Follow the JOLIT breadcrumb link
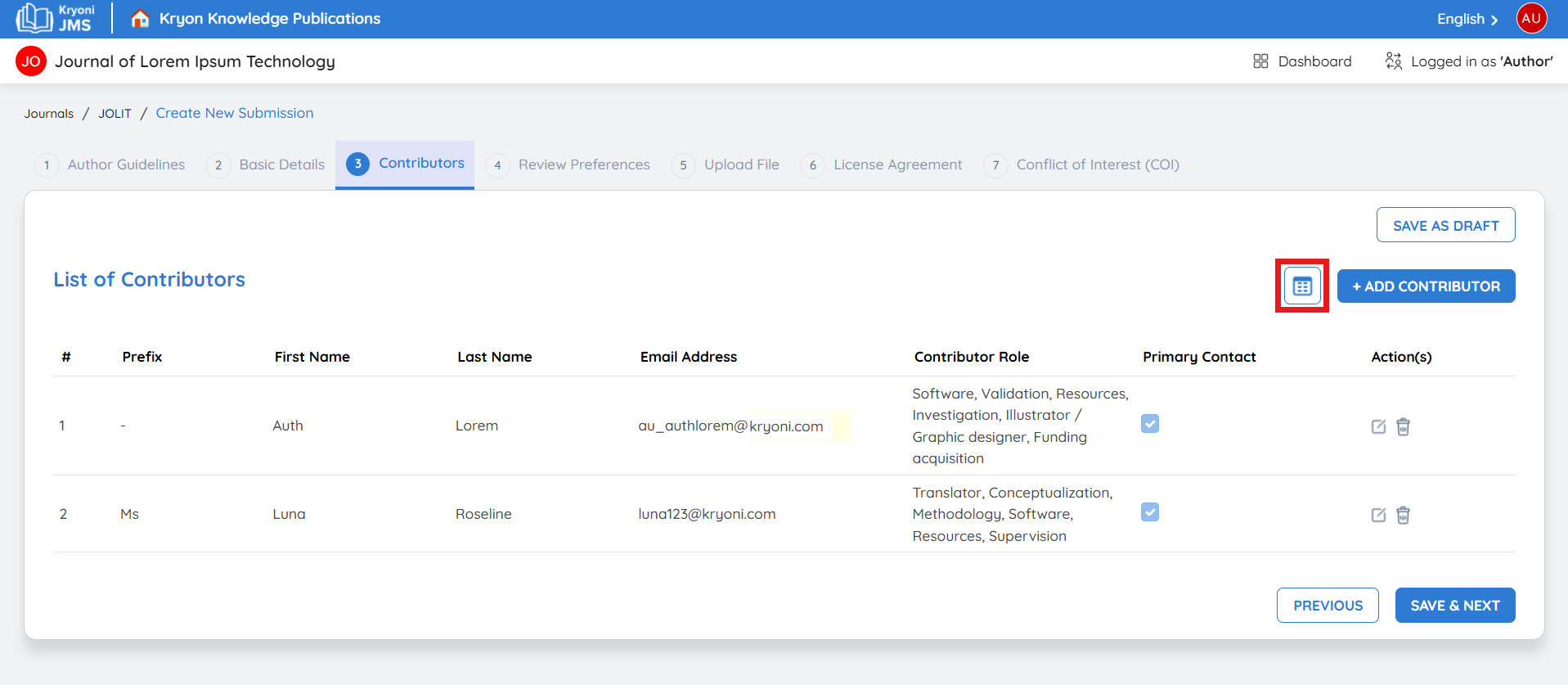The height and width of the screenshot is (685, 1568). (x=115, y=114)
